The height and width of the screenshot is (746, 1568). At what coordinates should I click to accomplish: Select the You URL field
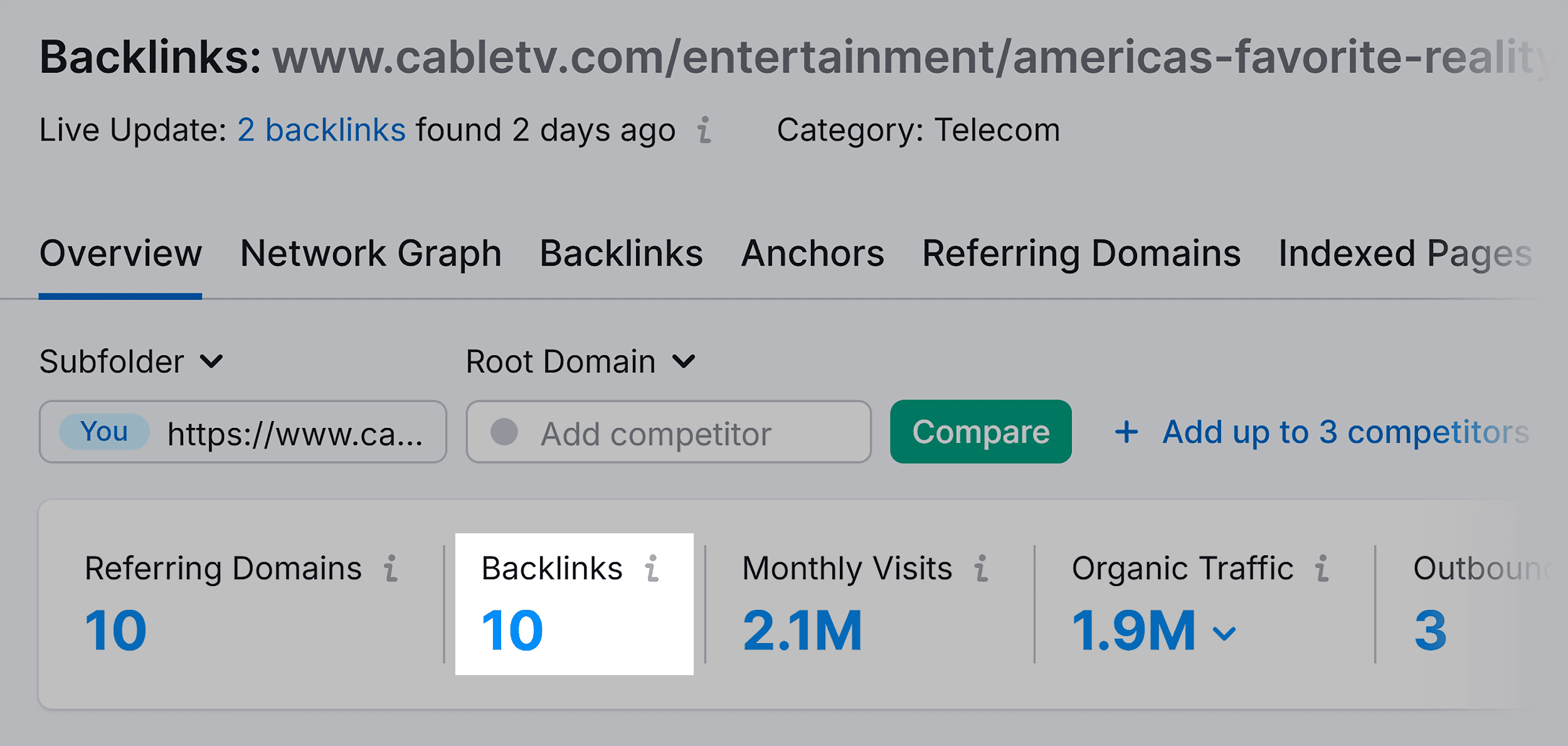pyautogui.click(x=243, y=432)
